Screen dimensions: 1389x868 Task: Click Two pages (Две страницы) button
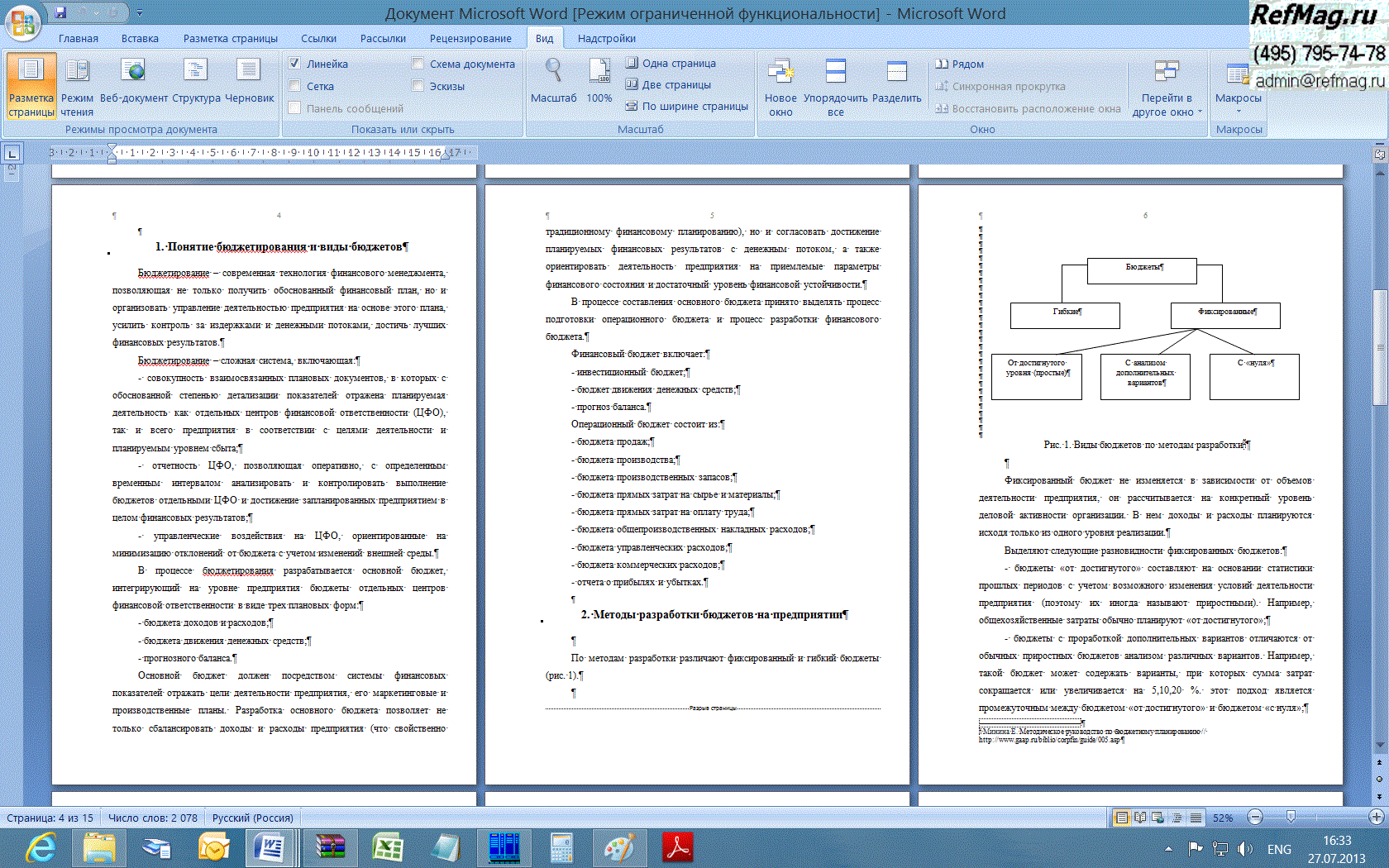click(668, 84)
